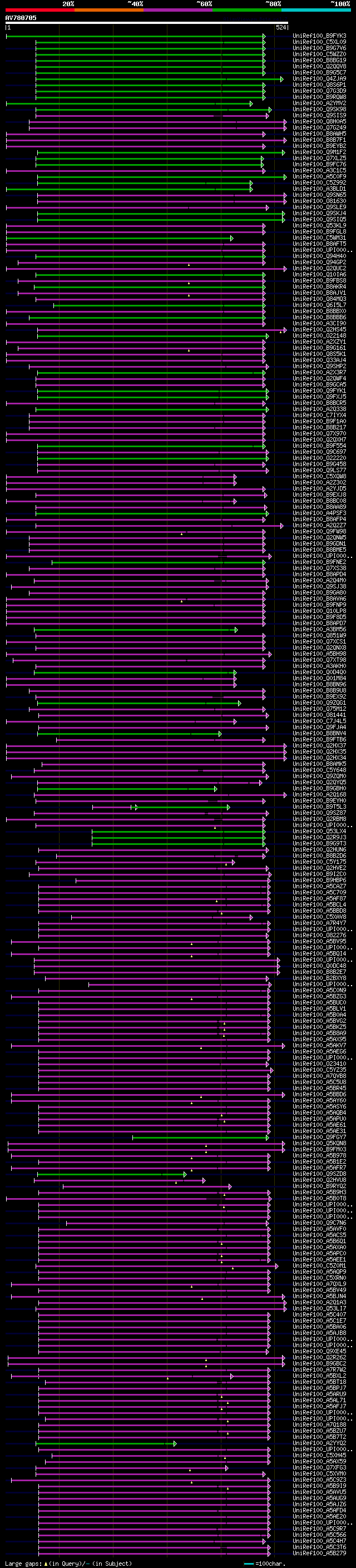
Task: Click the green ~80% identity legend segment
Action: [x=247, y=10]
